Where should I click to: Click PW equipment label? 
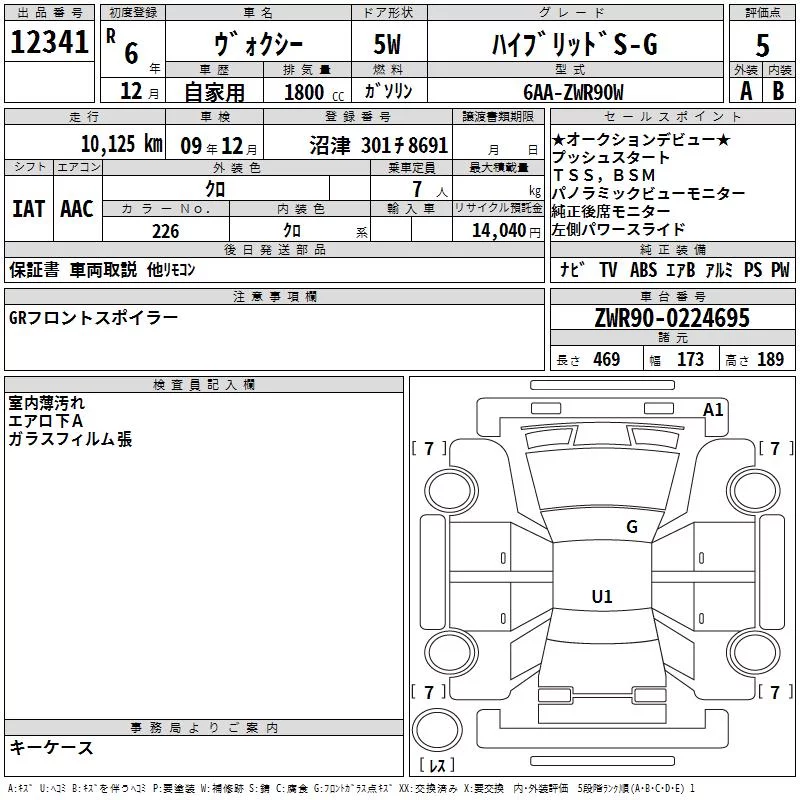[x=780, y=269]
